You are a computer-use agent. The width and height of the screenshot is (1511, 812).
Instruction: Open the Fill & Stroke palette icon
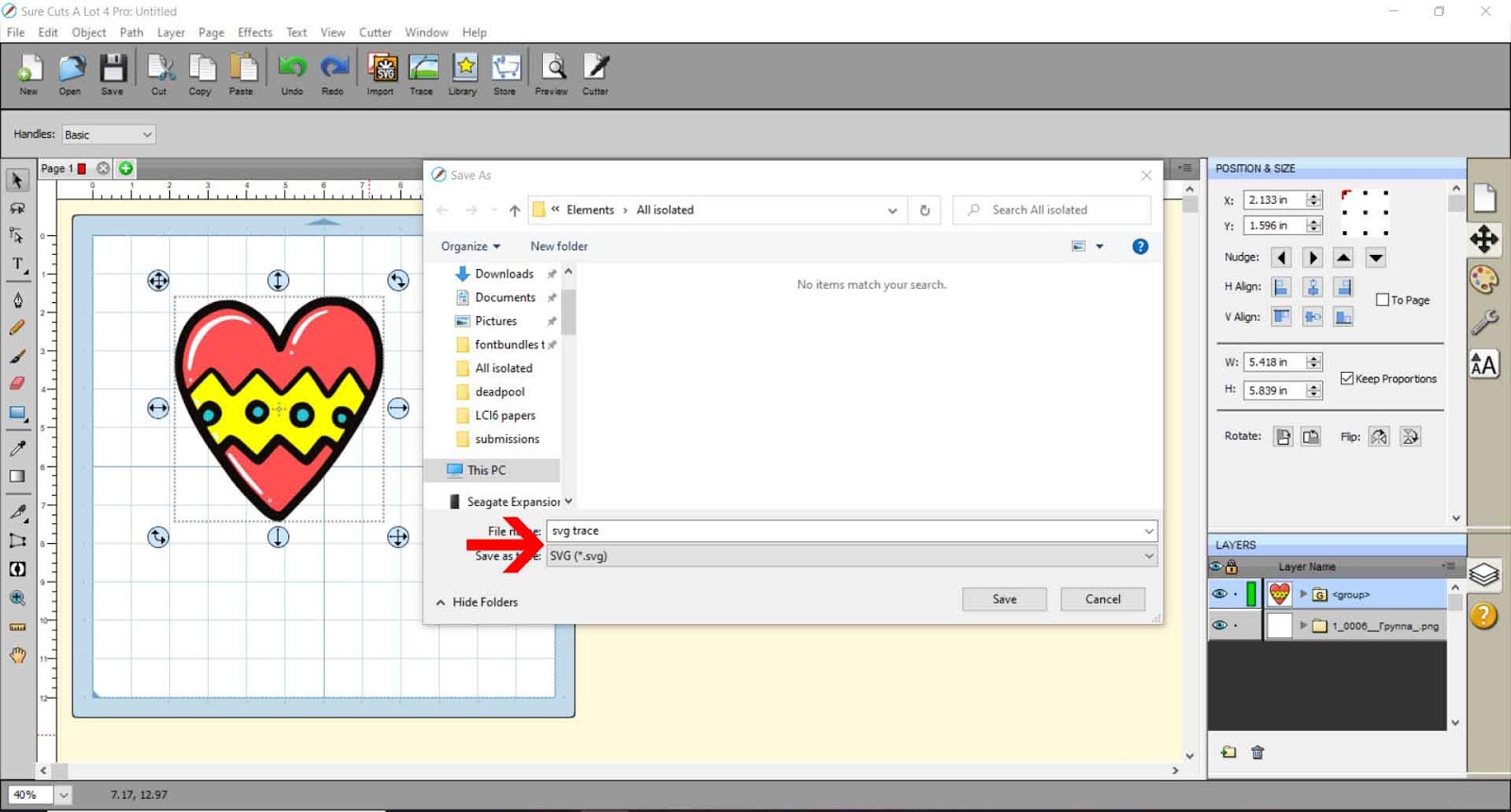[x=1484, y=279]
